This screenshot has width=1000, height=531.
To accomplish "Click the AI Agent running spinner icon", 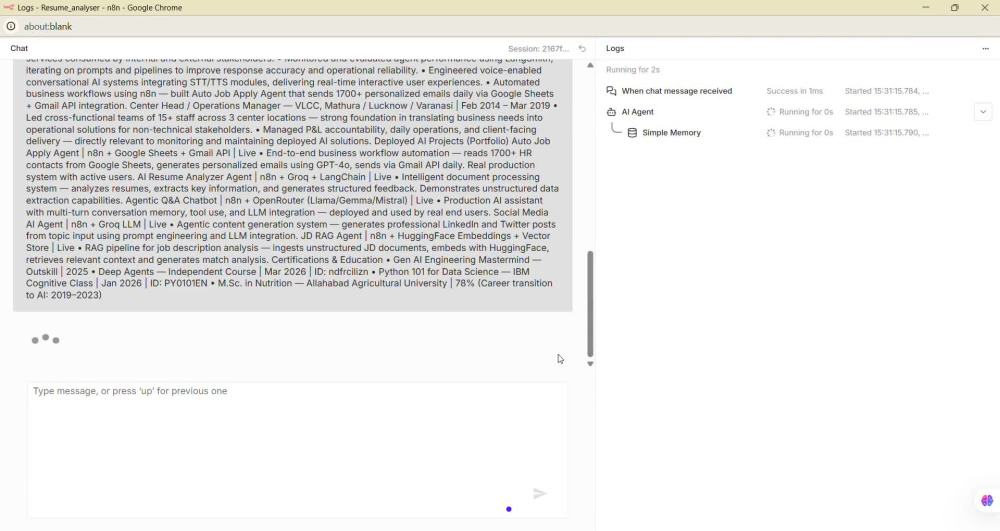I will pyautogui.click(x=770, y=112).
